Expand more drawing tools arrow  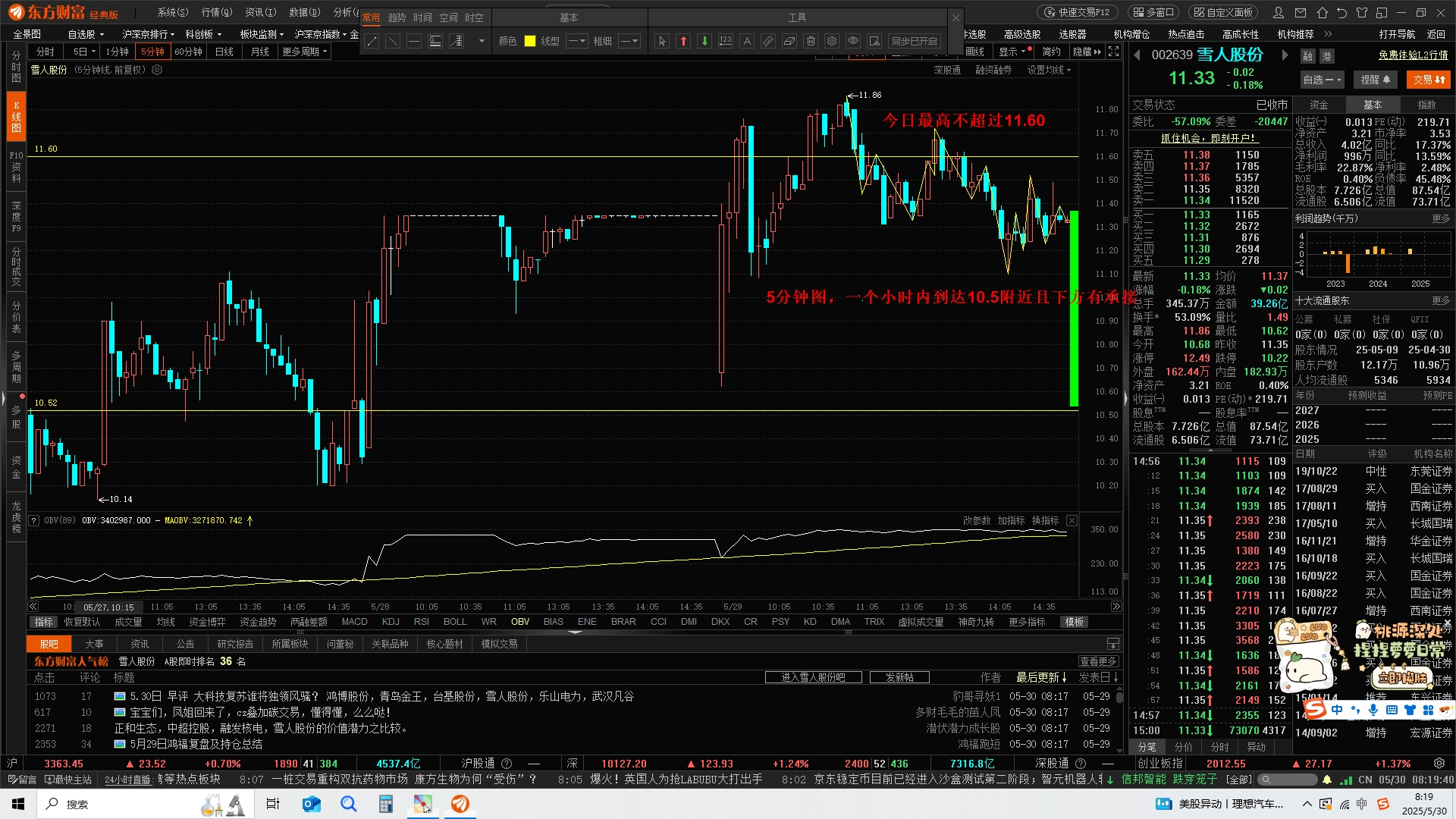(x=482, y=42)
